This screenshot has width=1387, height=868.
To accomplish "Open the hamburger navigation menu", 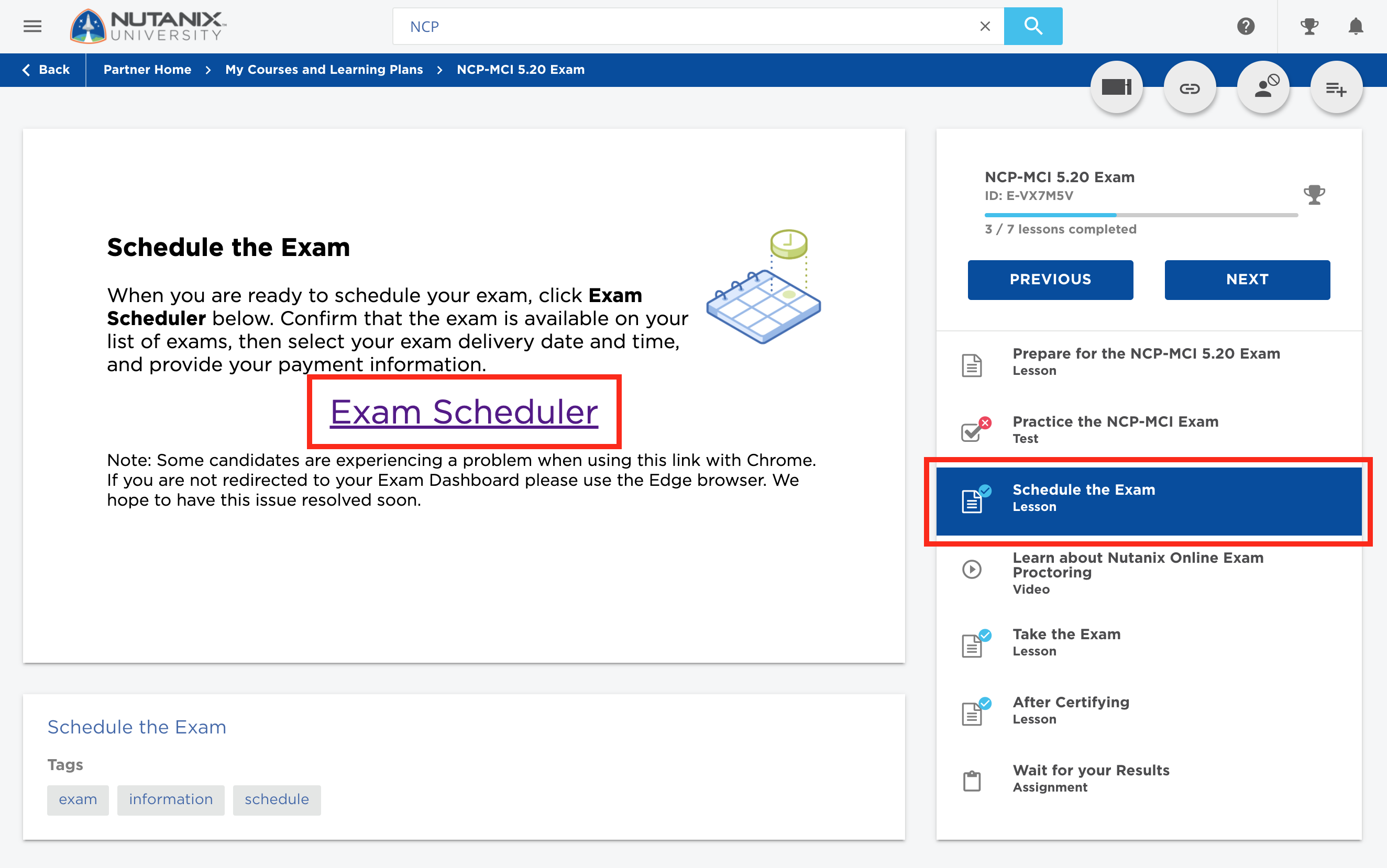I will tap(32, 26).
